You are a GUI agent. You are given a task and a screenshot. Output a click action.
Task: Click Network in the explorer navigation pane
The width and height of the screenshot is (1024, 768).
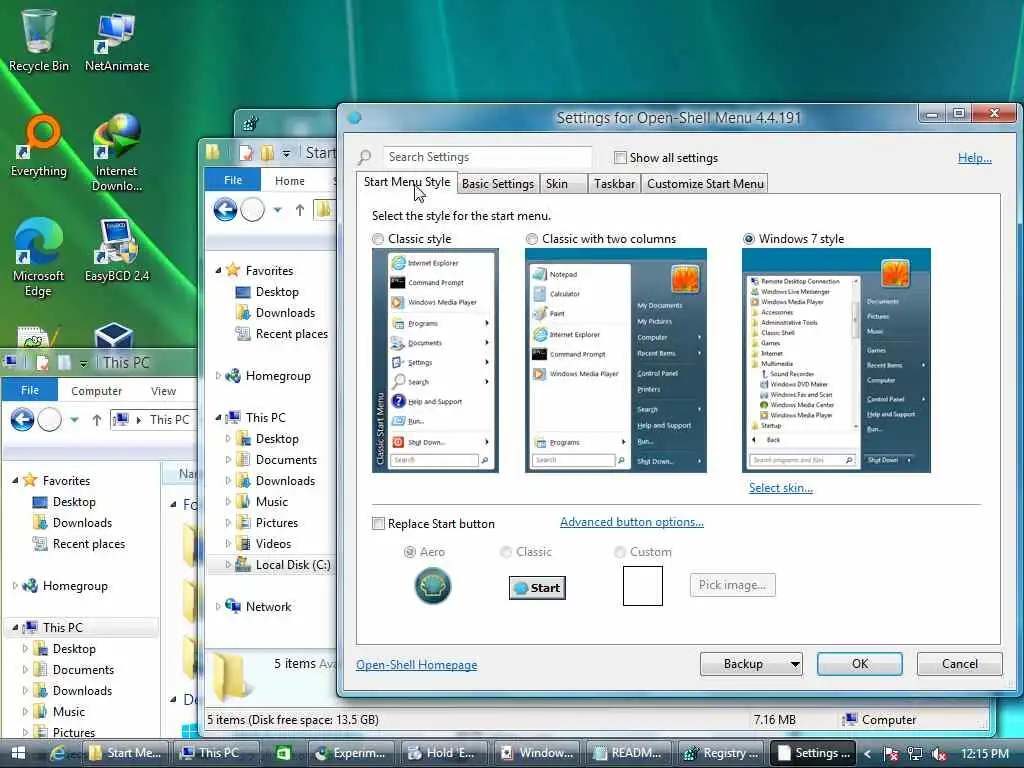(x=268, y=607)
